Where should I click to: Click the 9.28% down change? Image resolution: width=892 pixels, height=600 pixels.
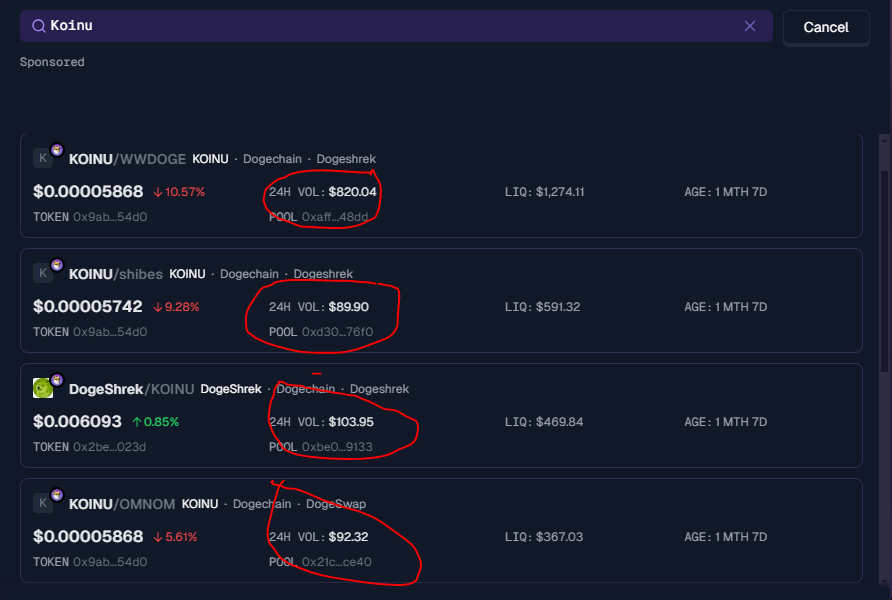tap(176, 307)
